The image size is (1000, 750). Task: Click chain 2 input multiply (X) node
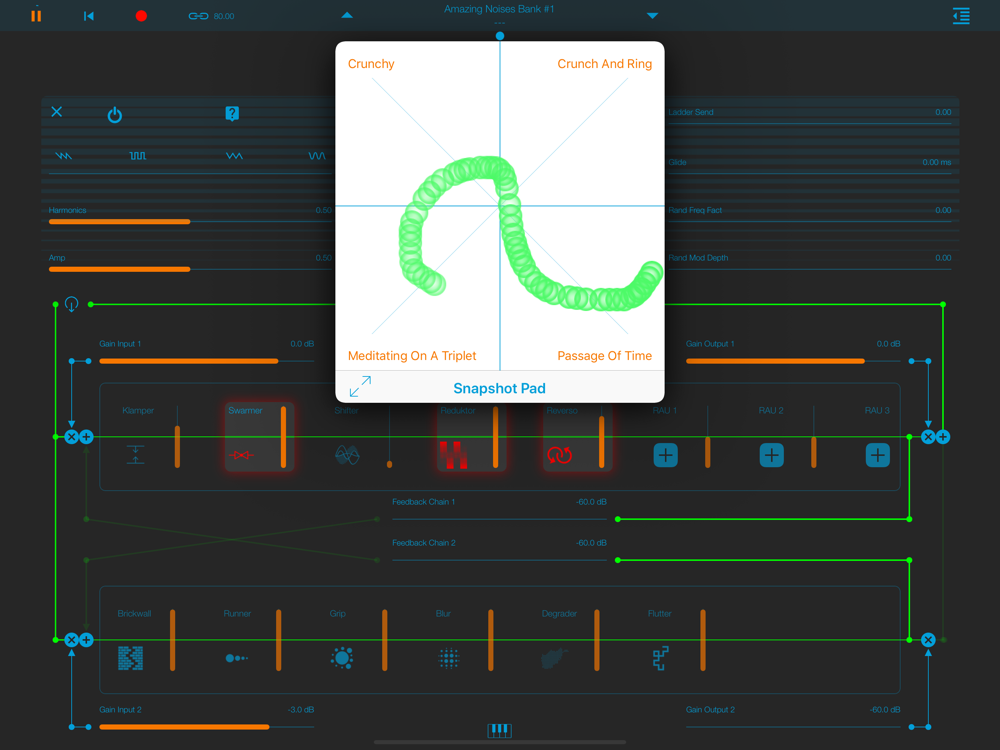71,640
